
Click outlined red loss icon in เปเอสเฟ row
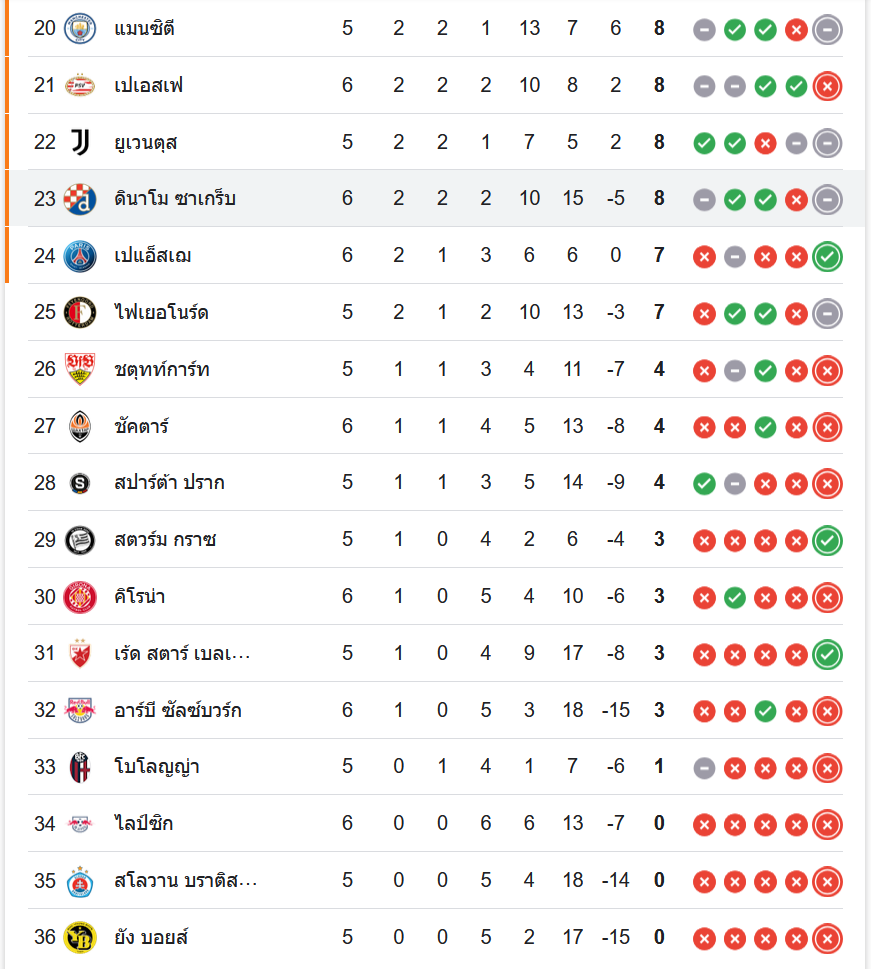tap(827, 85)
